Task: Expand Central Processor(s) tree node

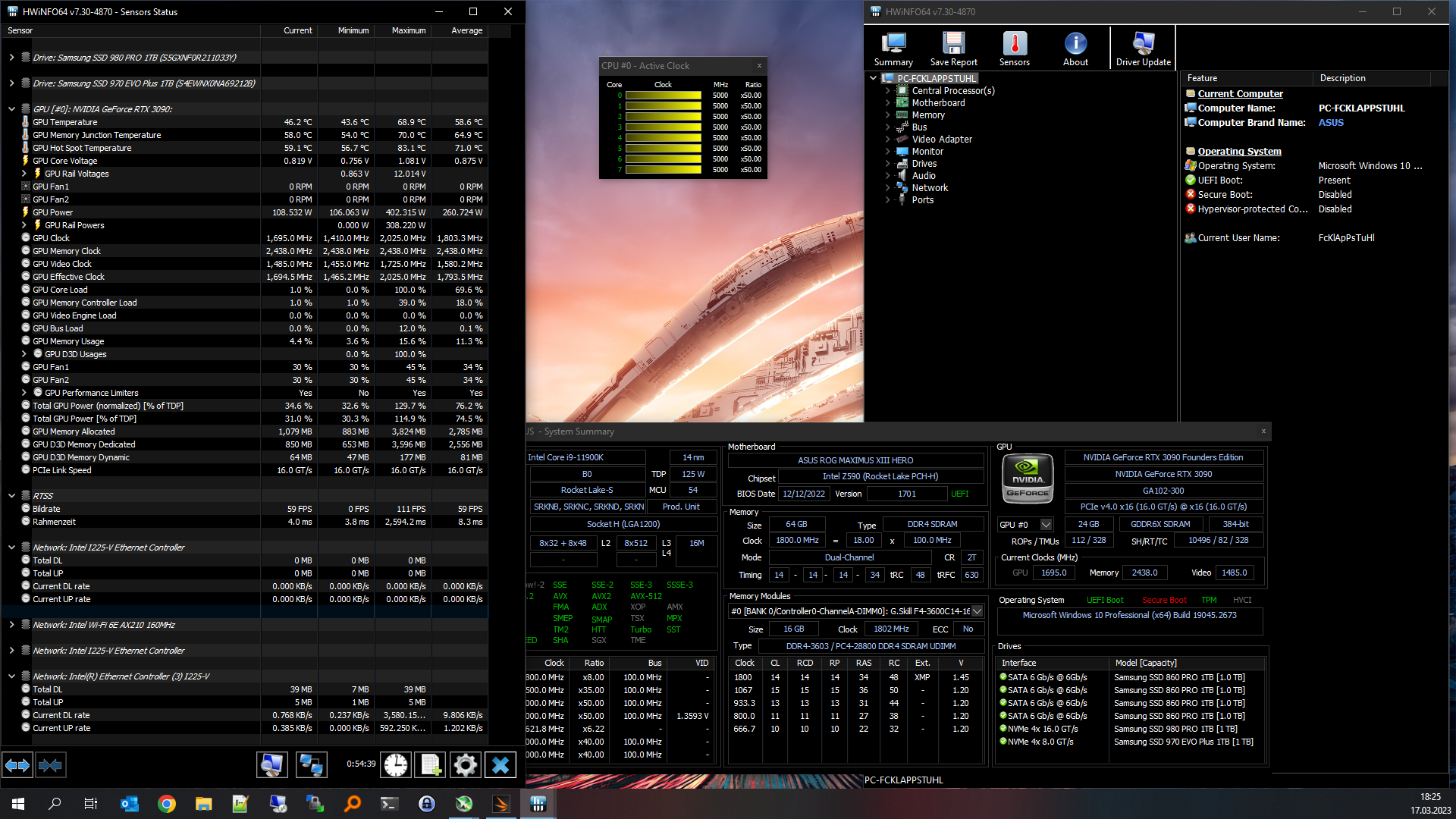Action: [x=887, y=91]
